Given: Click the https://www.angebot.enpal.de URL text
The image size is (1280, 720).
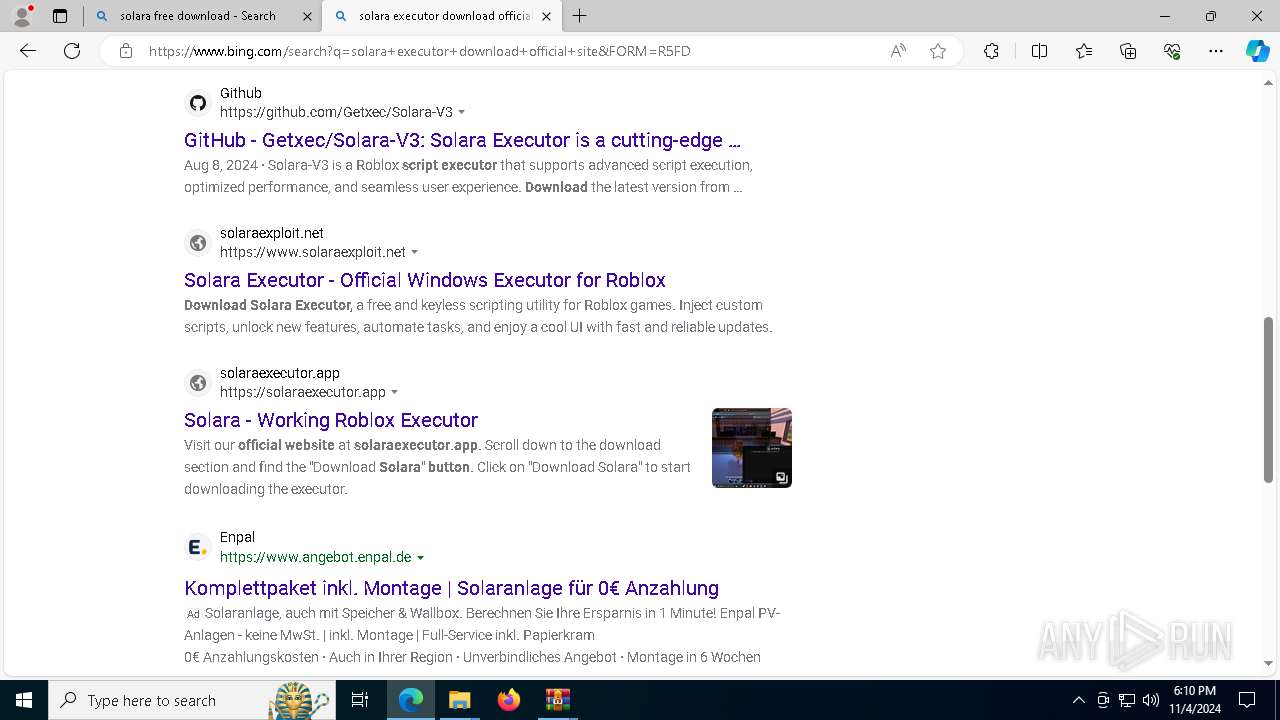Looking at the screenshot, I should click(316, 557).
